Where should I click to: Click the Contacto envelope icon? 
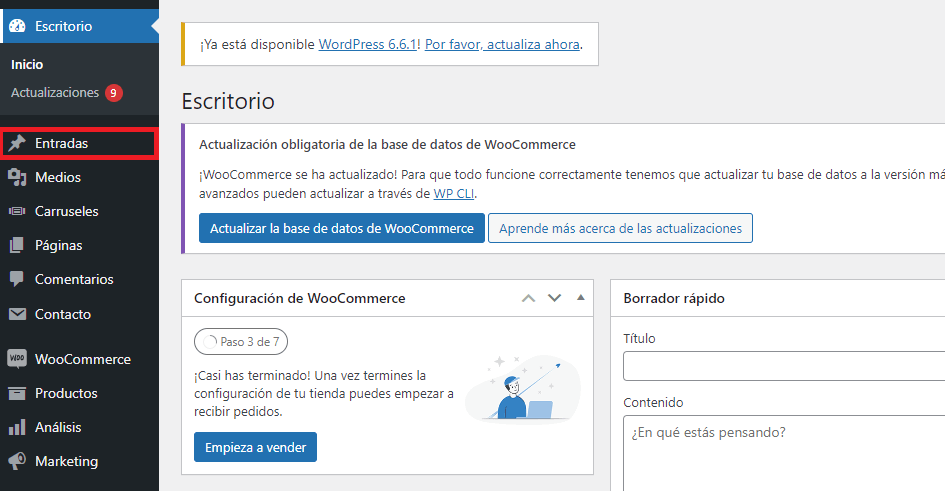[17, 314]
